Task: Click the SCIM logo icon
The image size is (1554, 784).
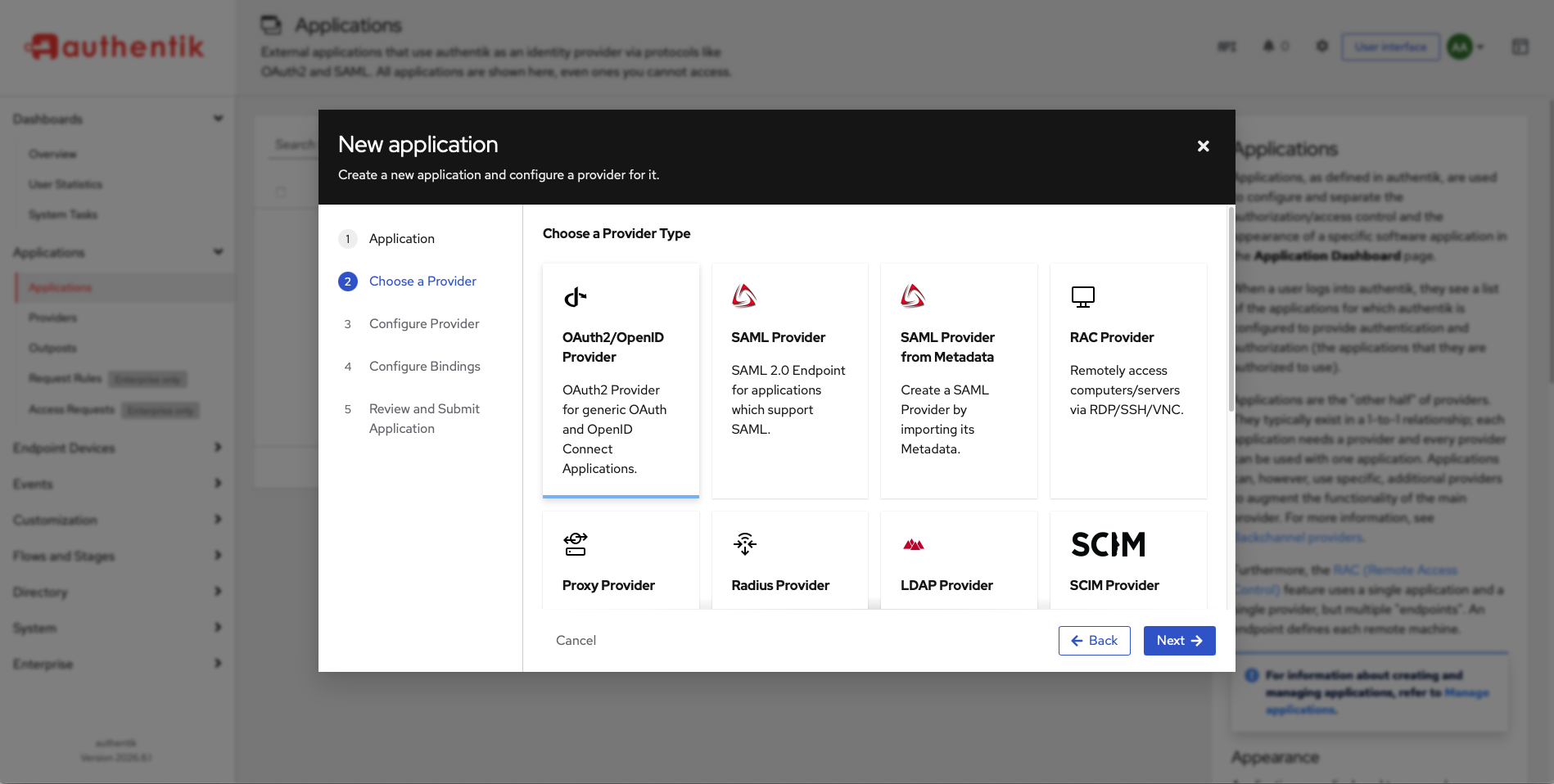Action: pyautogui.click(x=1108, y=544)
